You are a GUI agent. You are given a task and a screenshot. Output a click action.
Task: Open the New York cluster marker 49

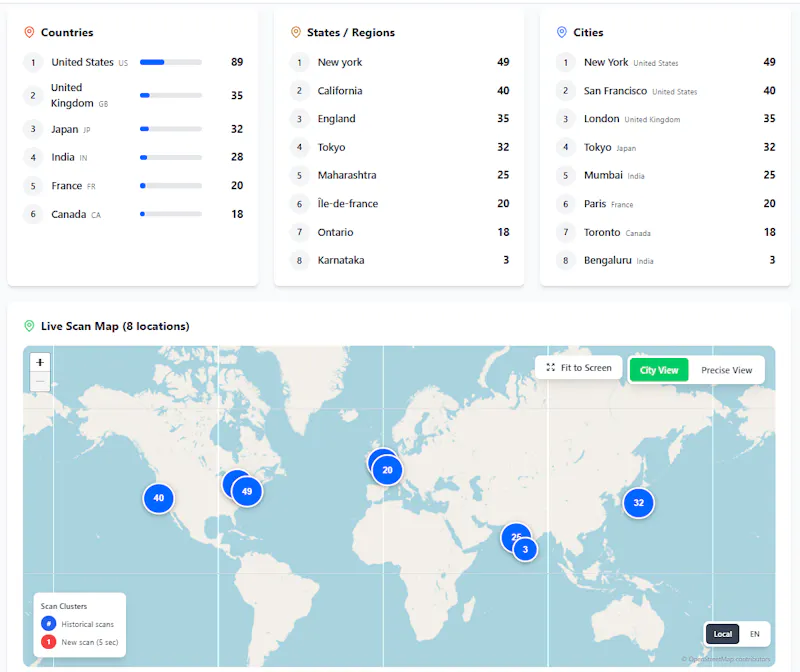(x=247, y=491)
